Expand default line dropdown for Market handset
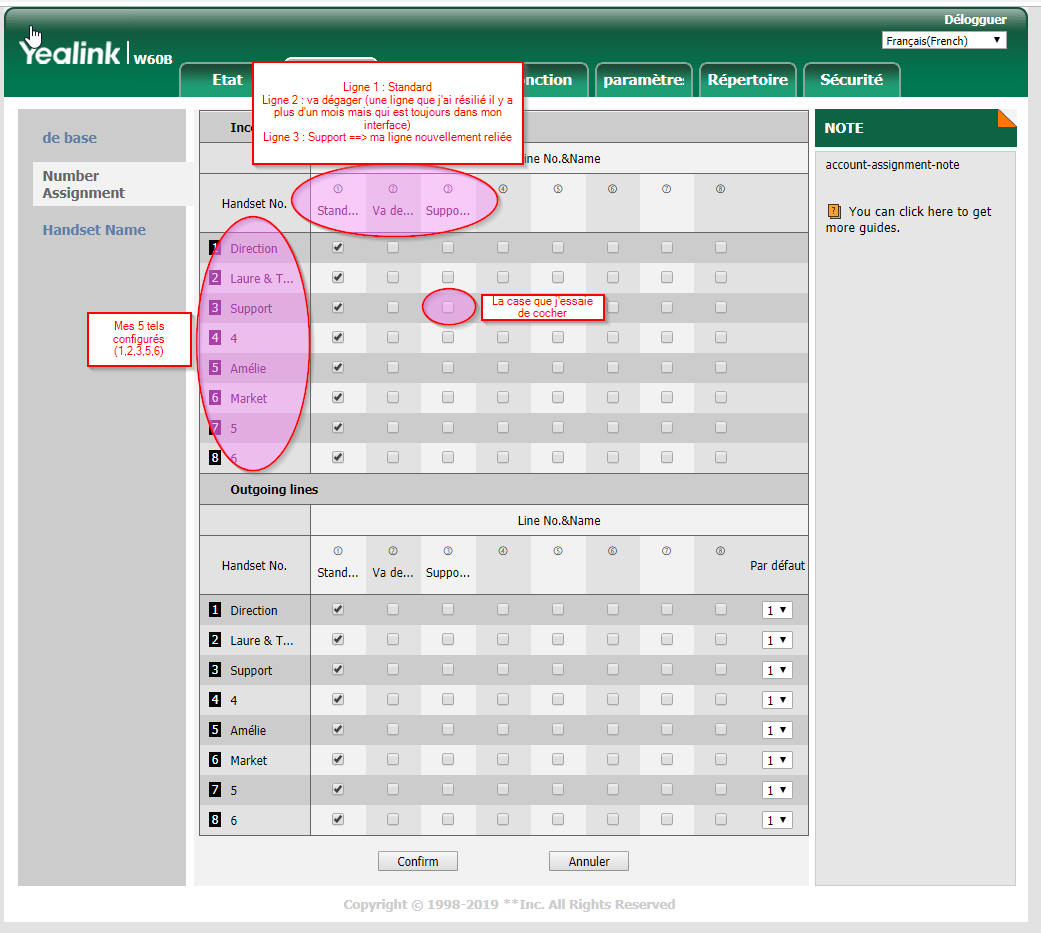The image size is (1041, 933). coord(776,760)
